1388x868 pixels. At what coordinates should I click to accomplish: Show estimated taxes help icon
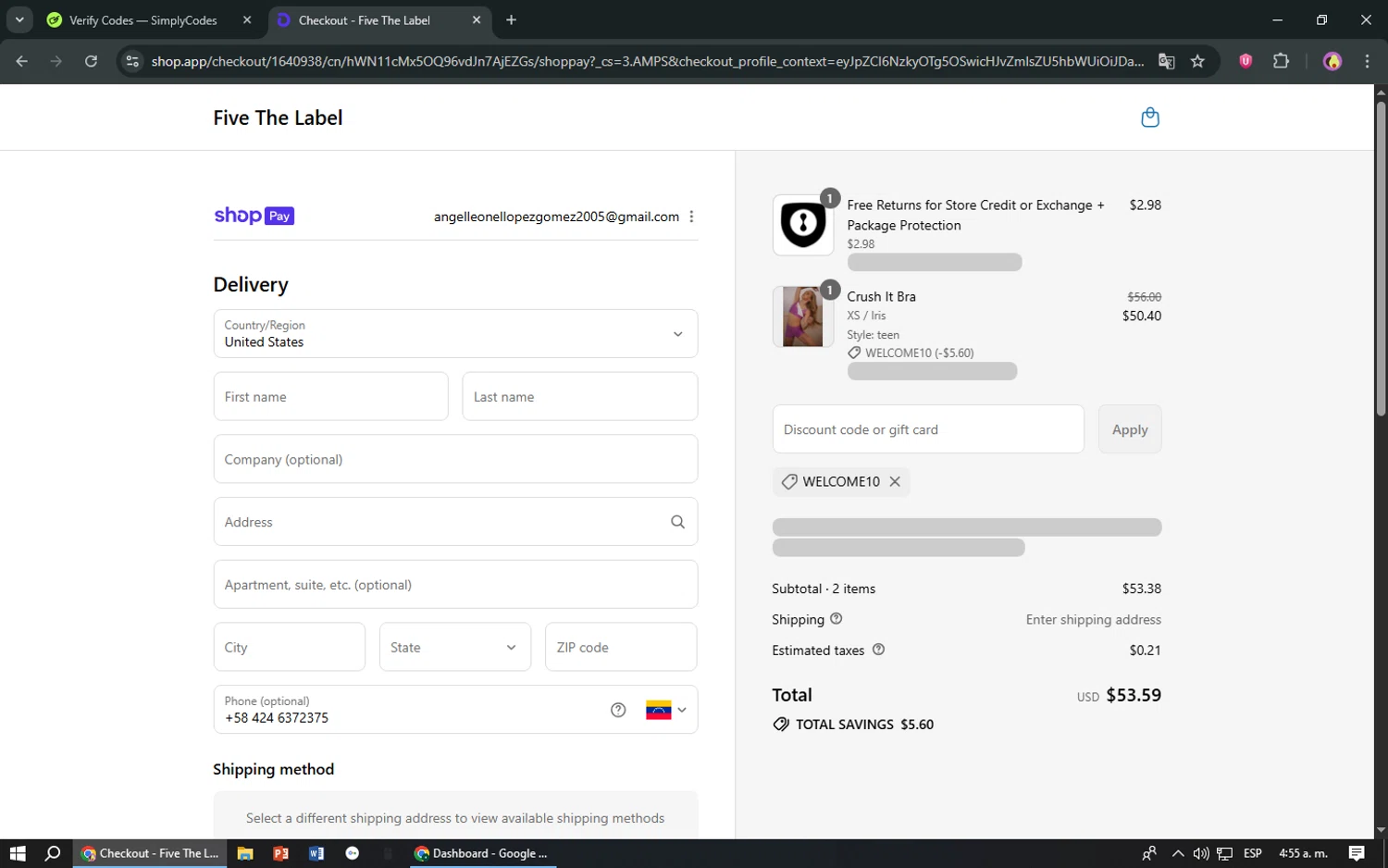878,650
